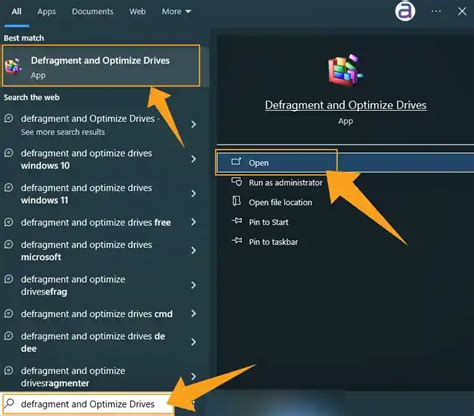Select Pin to taskbar
The width and height of the screenshot is (474, 416).
click(x=273, y=242)
